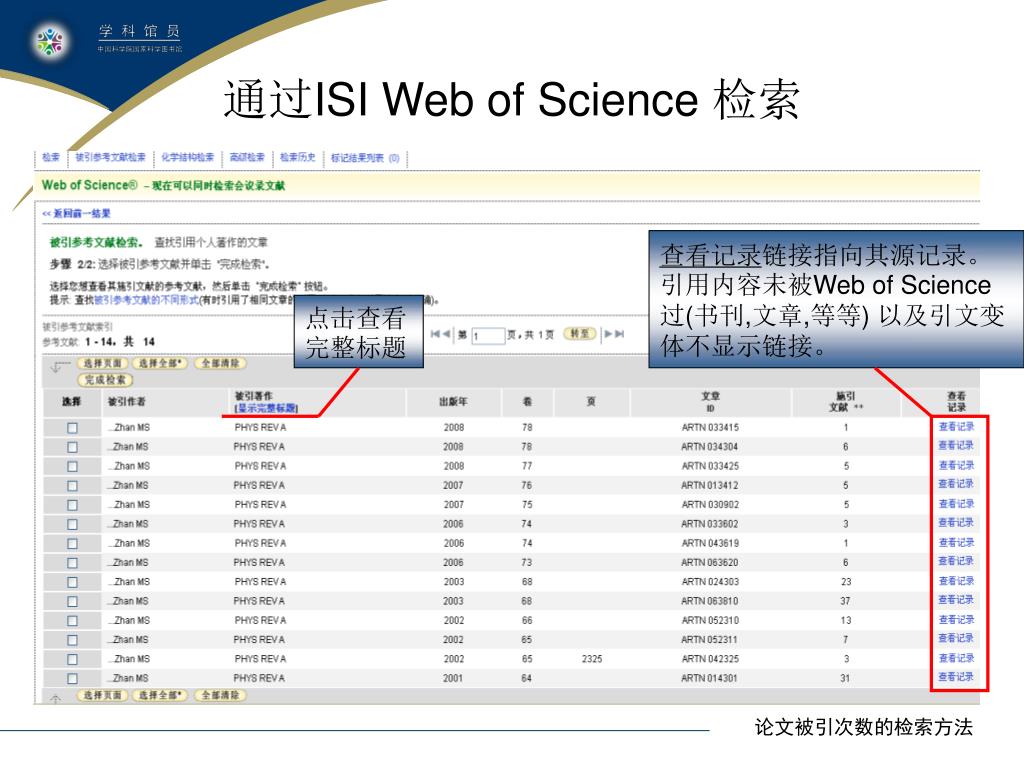Tick checkbox for row ARTN 043619

coord(72,543)
